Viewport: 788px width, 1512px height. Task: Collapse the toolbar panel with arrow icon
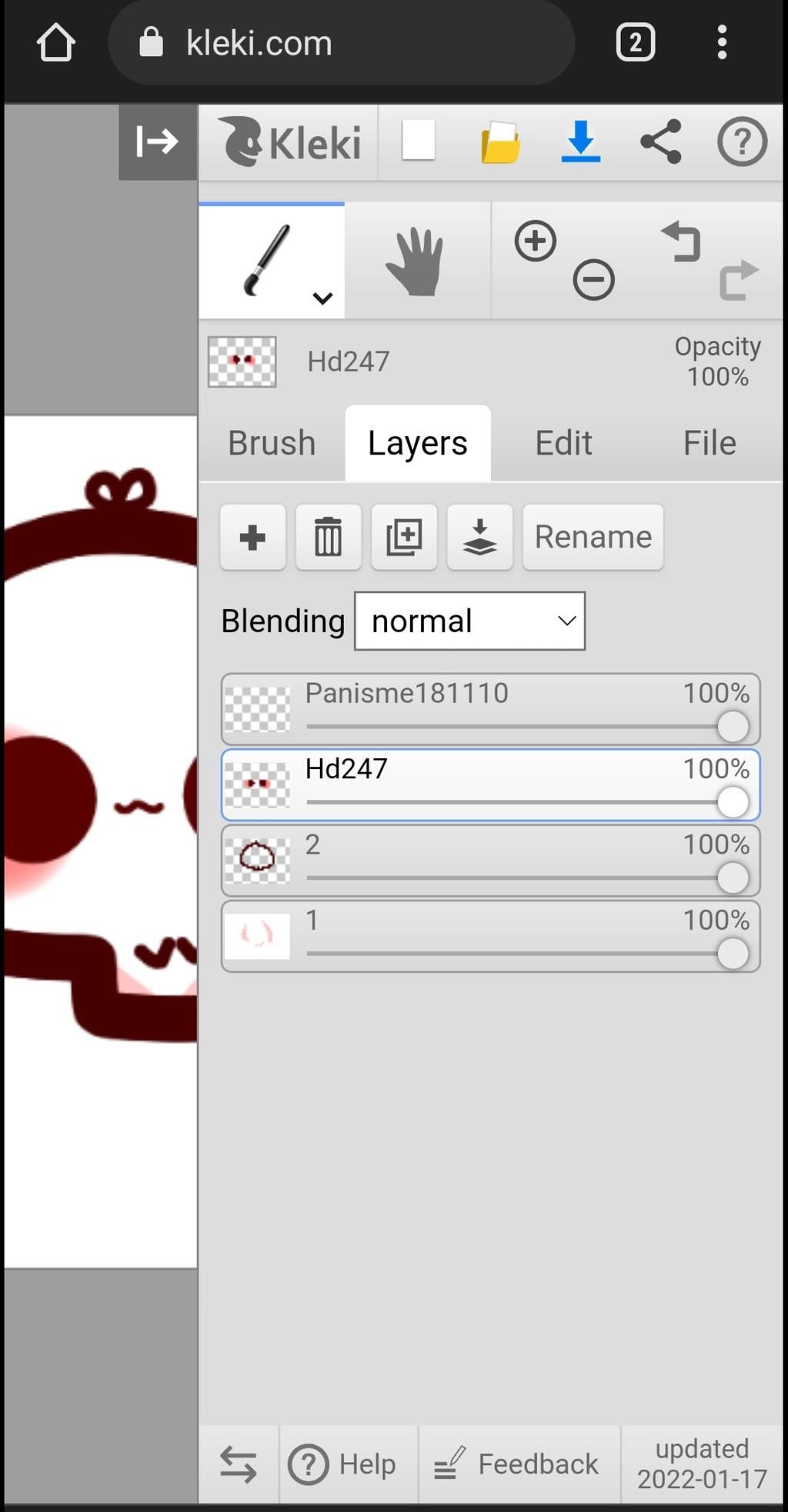(158, 142)
